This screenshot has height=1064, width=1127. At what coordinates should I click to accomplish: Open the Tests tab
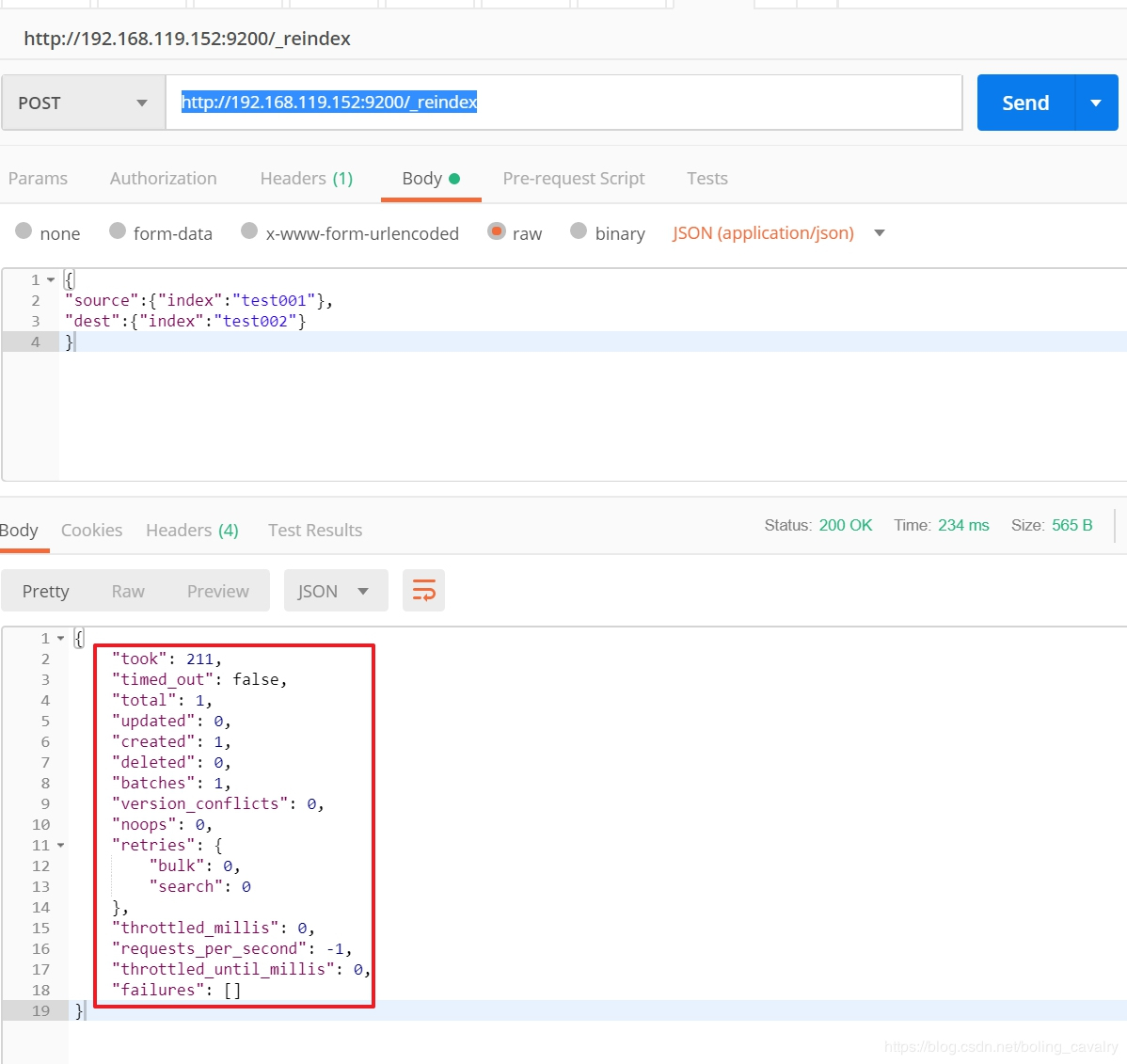[x=707, y=179]
